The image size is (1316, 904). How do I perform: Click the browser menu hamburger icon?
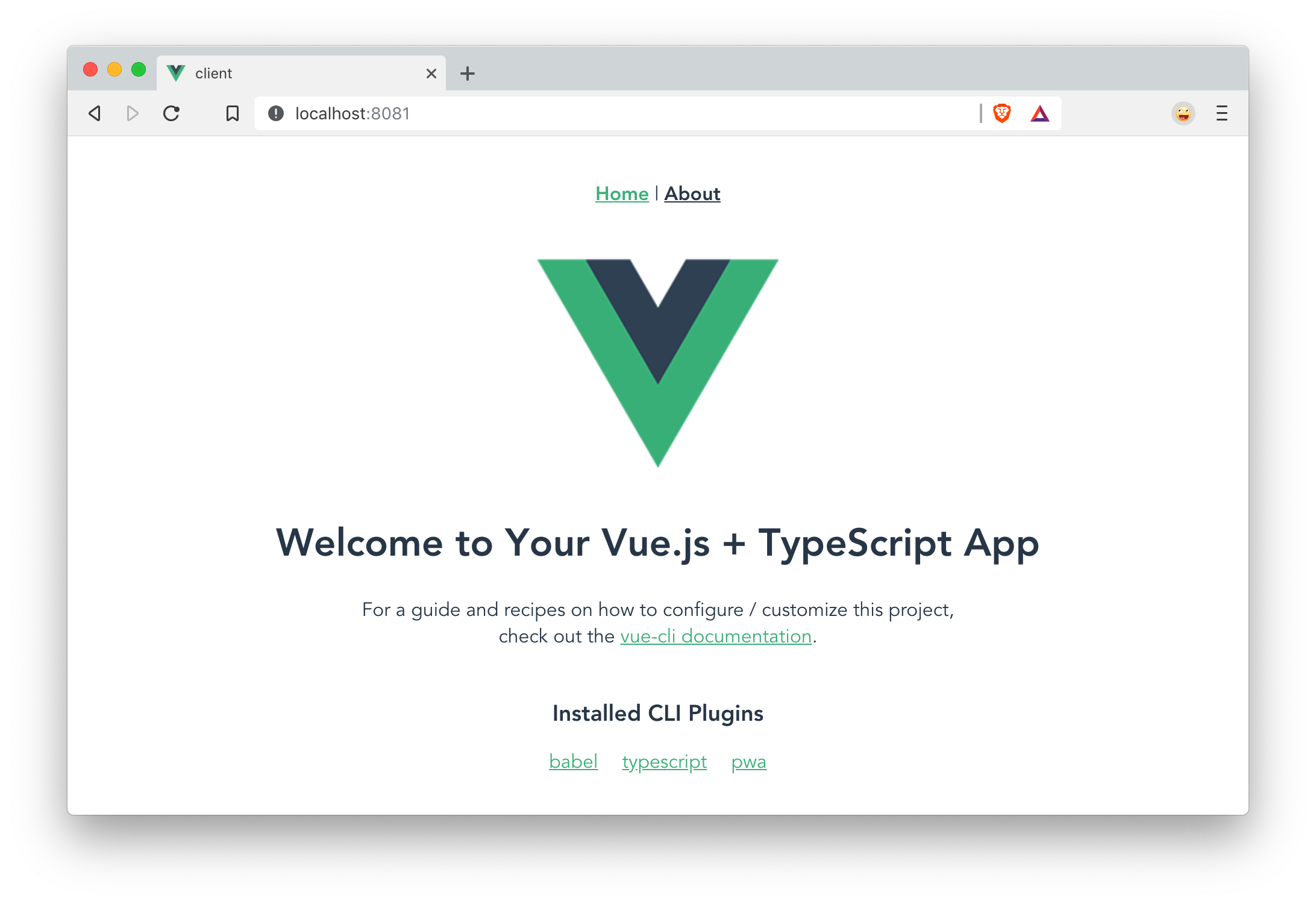1222,113
